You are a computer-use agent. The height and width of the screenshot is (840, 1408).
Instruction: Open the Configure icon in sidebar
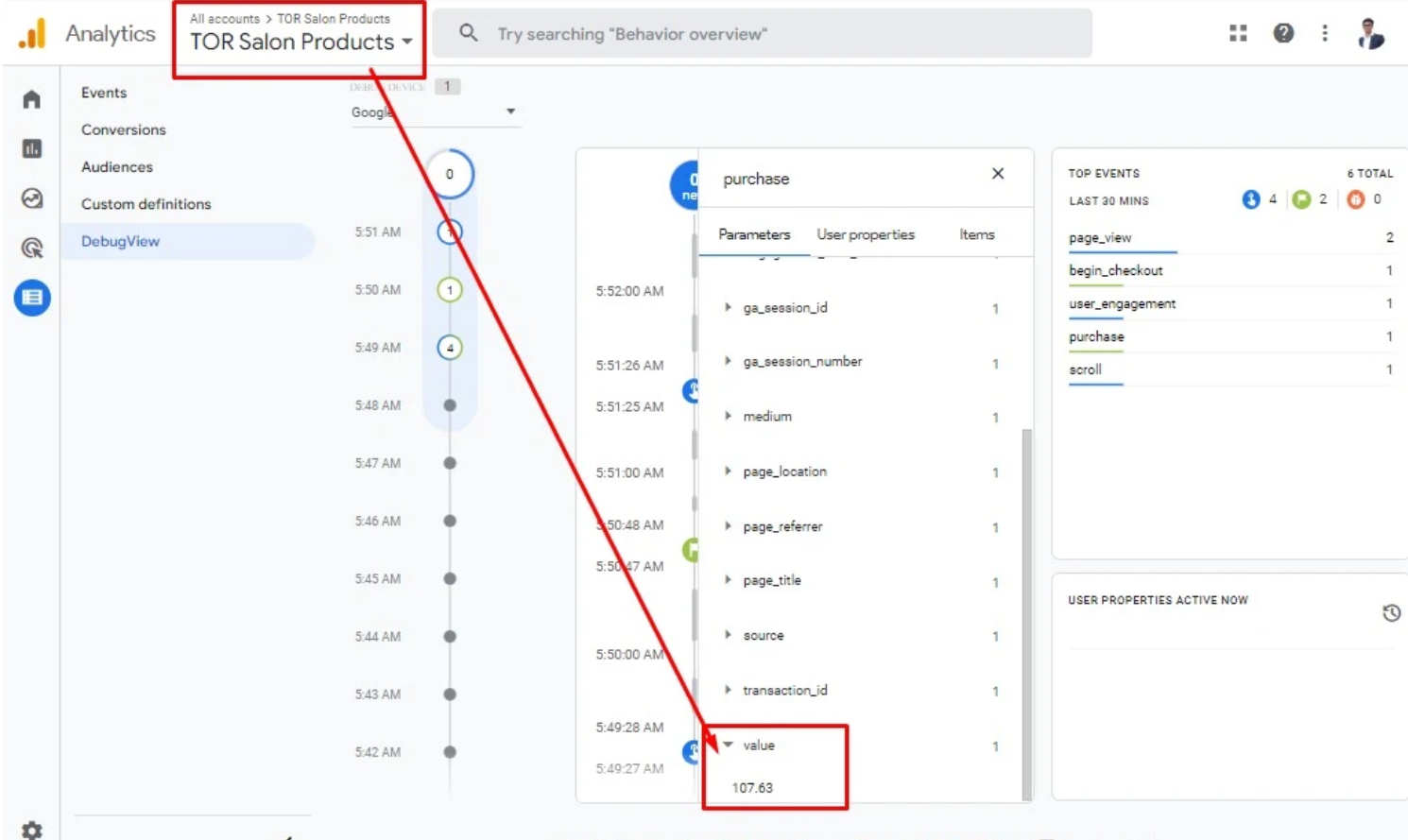32,298
